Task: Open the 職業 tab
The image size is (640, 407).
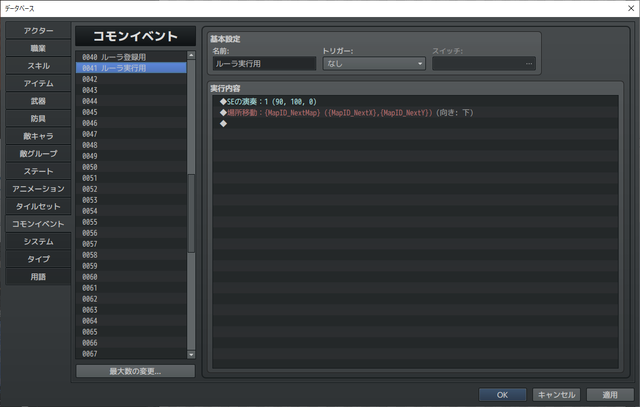Action: 38,49
